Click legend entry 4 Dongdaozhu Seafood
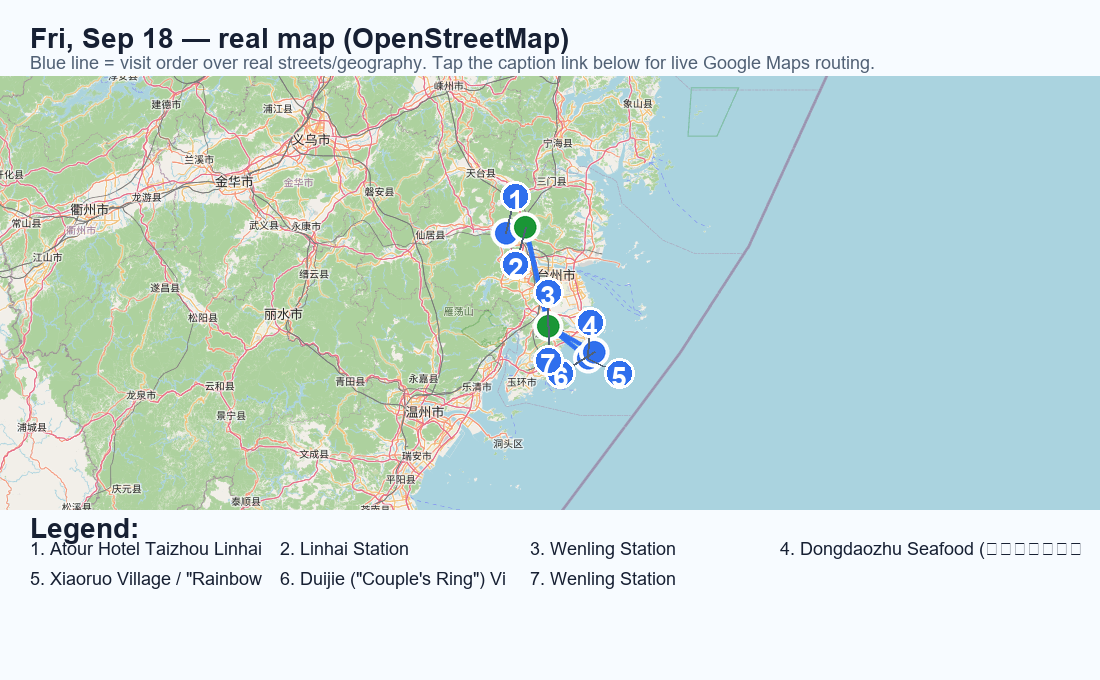The width and height of the screenshot is (1100, 680). 930,549
